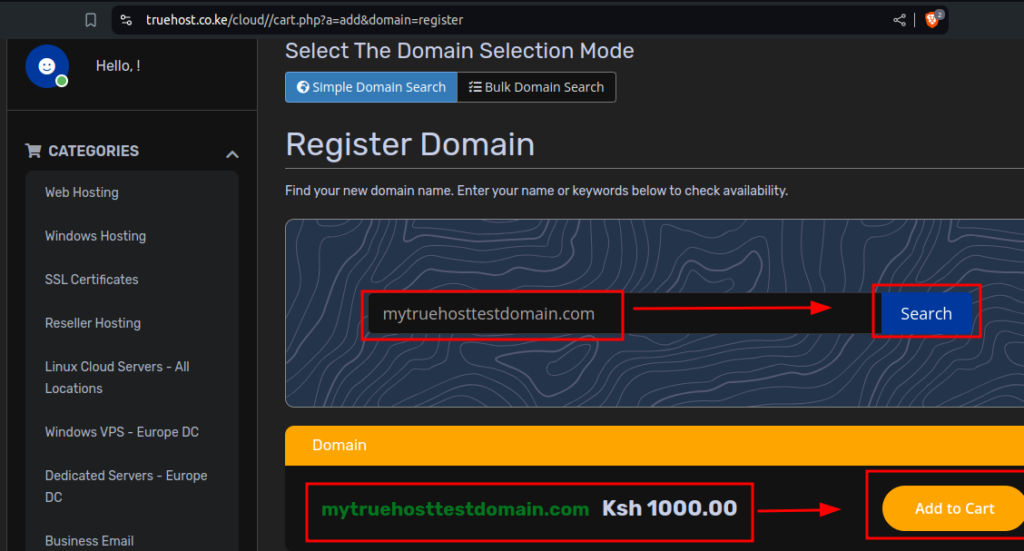Switch to Simple Domain Search tab
The image size is (1024, 551).
(x=371, y=87)
